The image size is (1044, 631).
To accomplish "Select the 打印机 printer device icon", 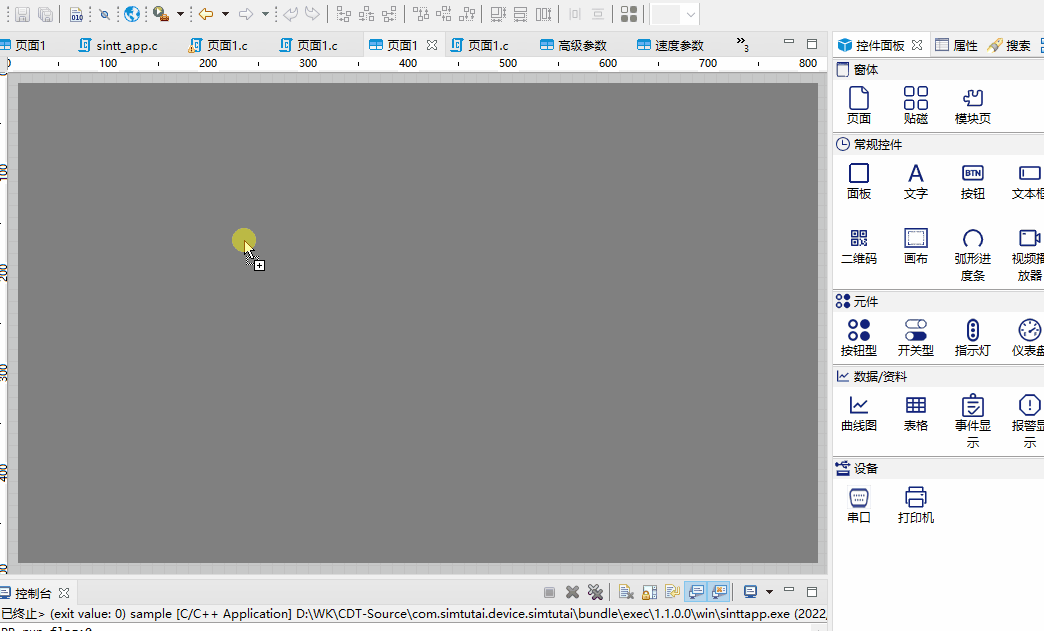I will tap(915, 502).
